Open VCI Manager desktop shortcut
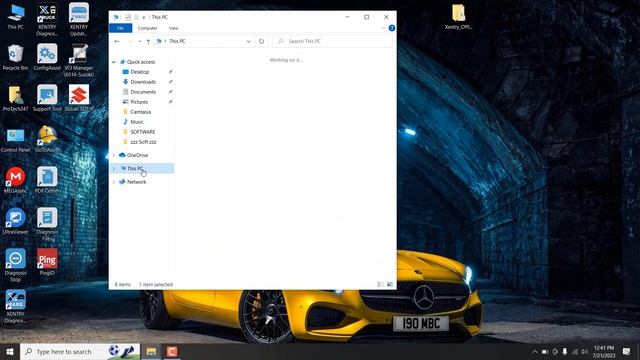This screenshot has height=360, width=640. tap(78, 60)
